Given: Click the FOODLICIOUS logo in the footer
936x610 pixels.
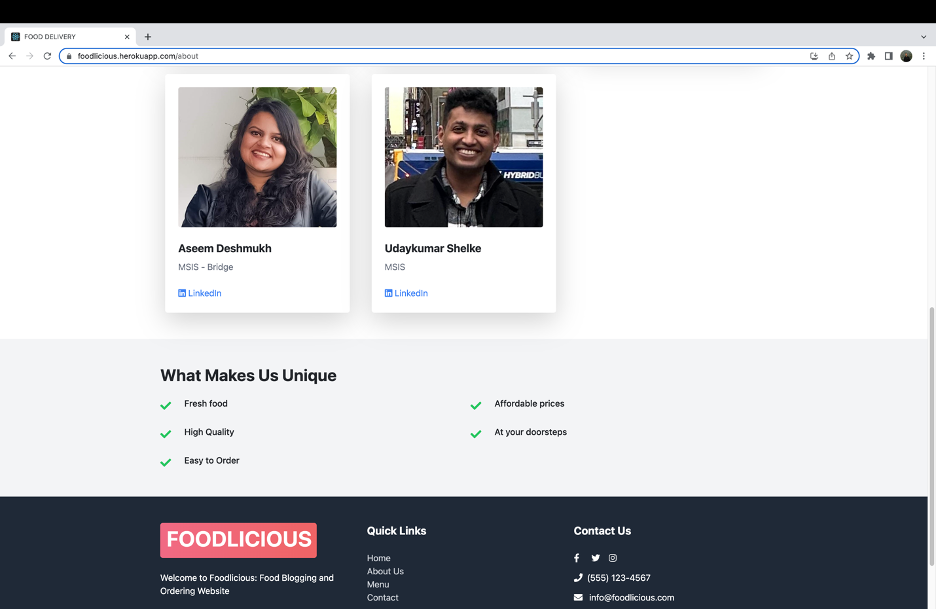Looking at the screenshot, I should 238,539.
